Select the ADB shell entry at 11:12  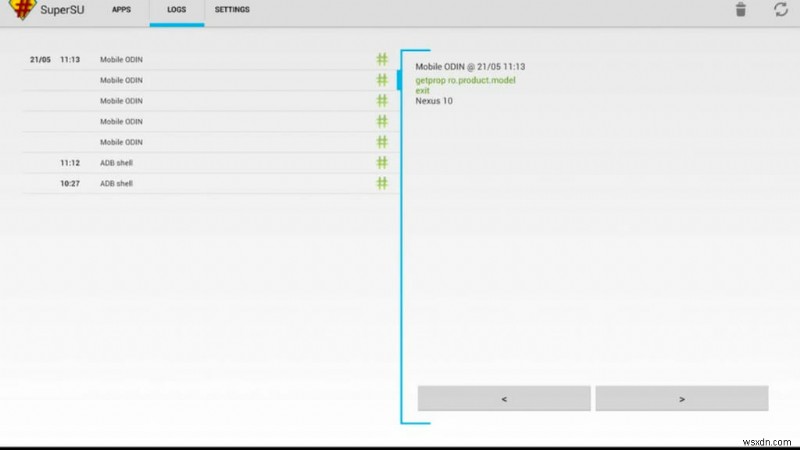point(210,163)
